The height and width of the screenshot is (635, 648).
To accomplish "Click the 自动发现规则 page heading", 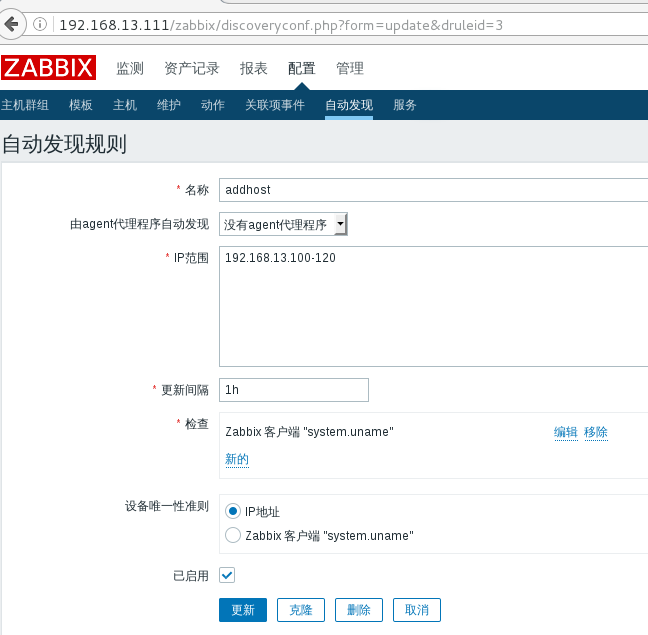I will pyautogui.click(x=64, y=144).
